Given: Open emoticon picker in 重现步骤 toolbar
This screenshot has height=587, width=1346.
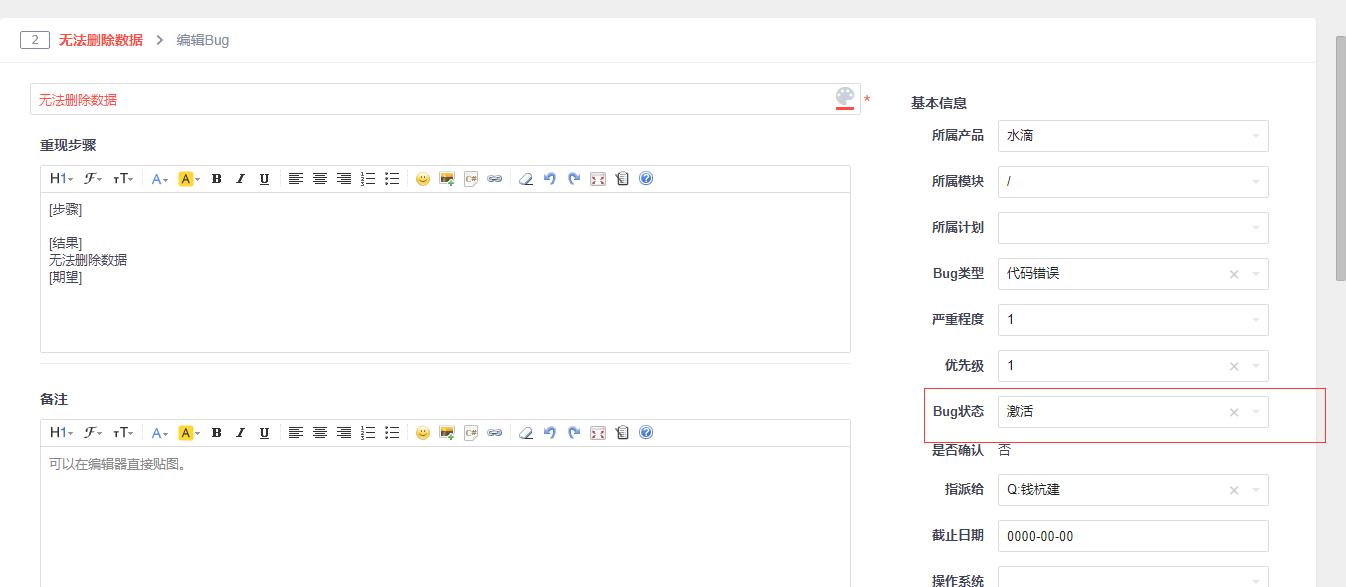Looking at the screenshot, I should tap(423, 179).
